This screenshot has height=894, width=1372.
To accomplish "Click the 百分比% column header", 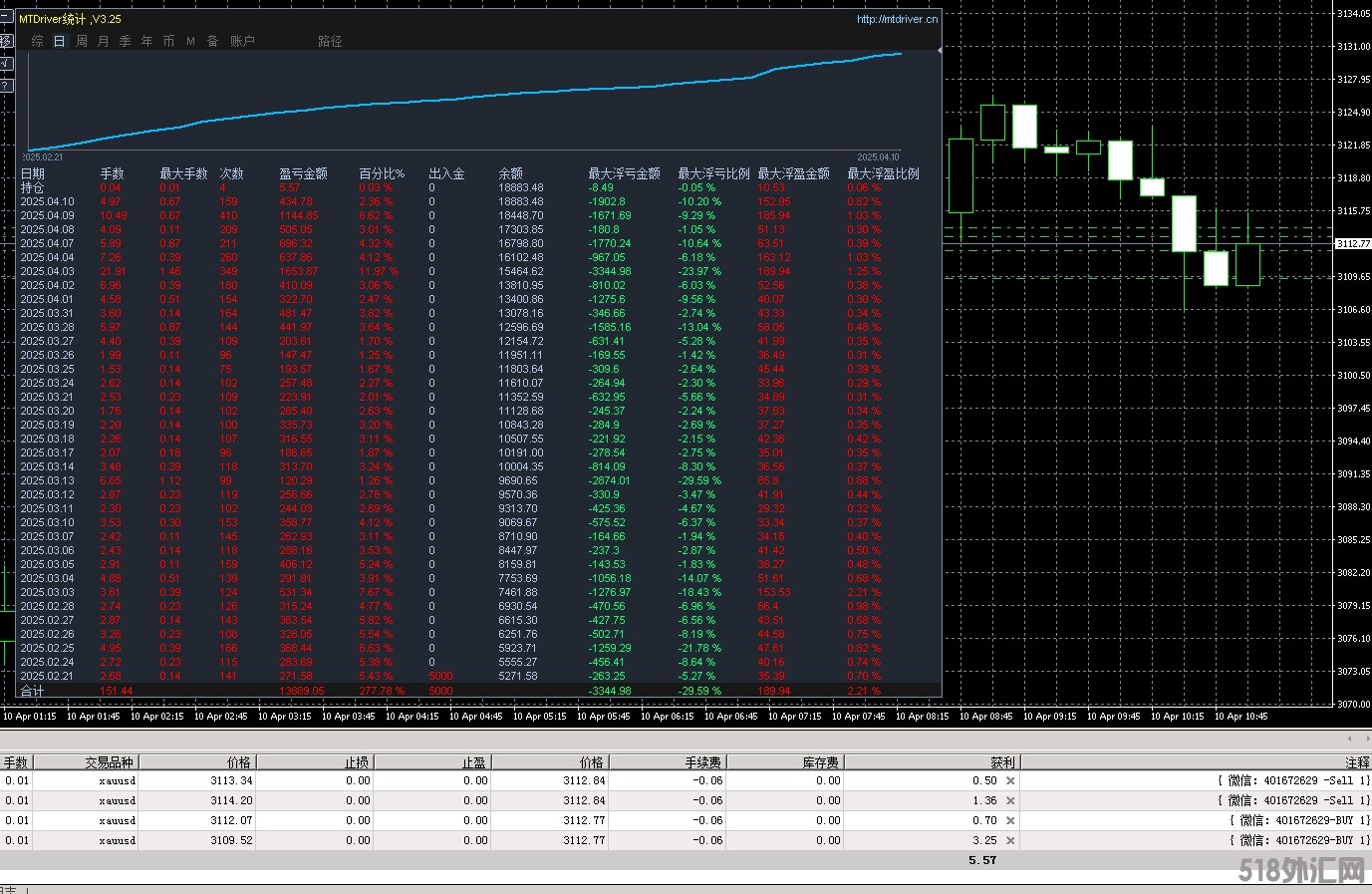I will (382, 173).
